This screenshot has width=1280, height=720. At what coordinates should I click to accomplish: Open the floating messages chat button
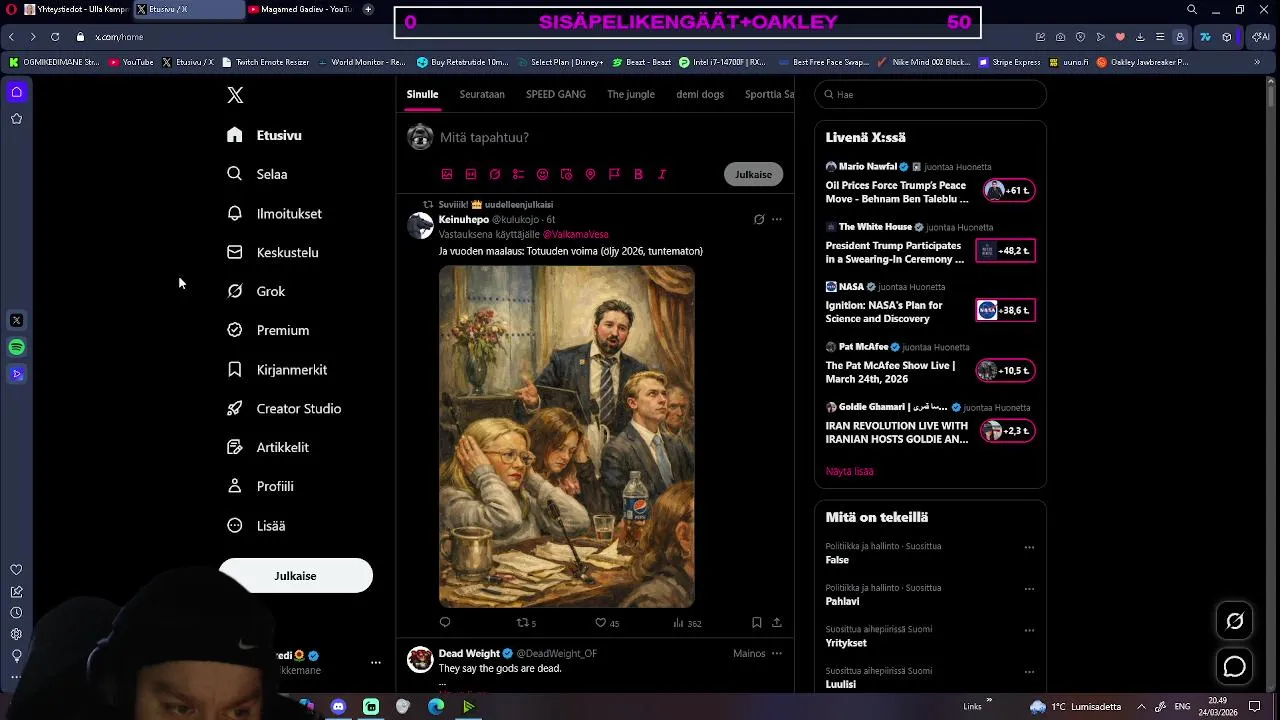point(1235,667)
